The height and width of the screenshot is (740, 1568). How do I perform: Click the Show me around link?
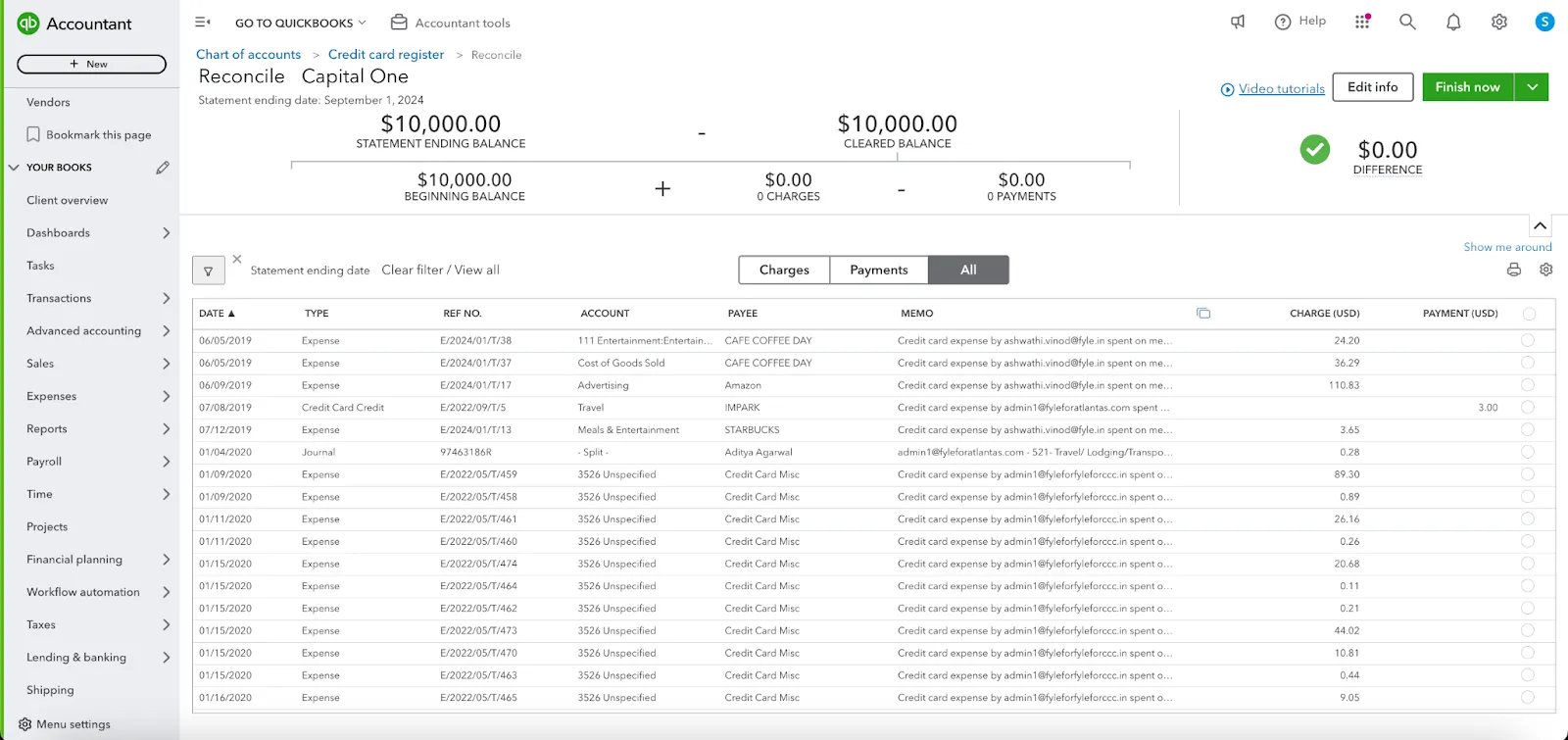point(1507,247)
